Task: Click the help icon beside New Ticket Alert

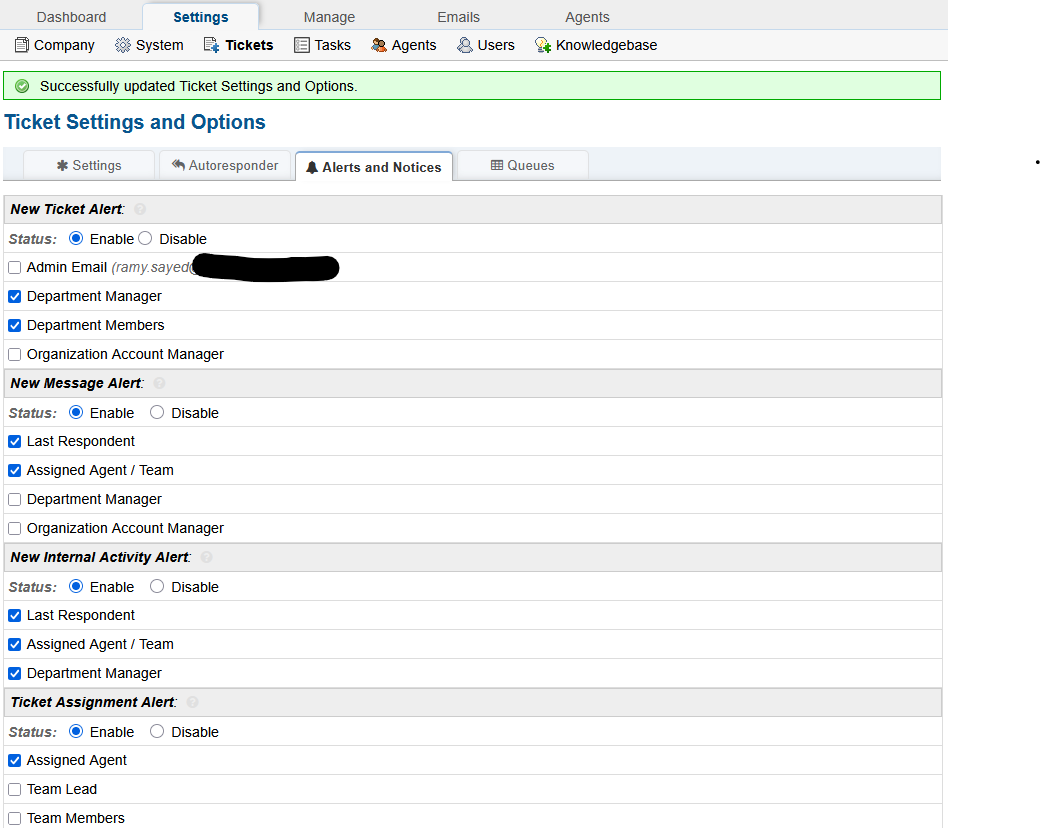Action: 140,210
